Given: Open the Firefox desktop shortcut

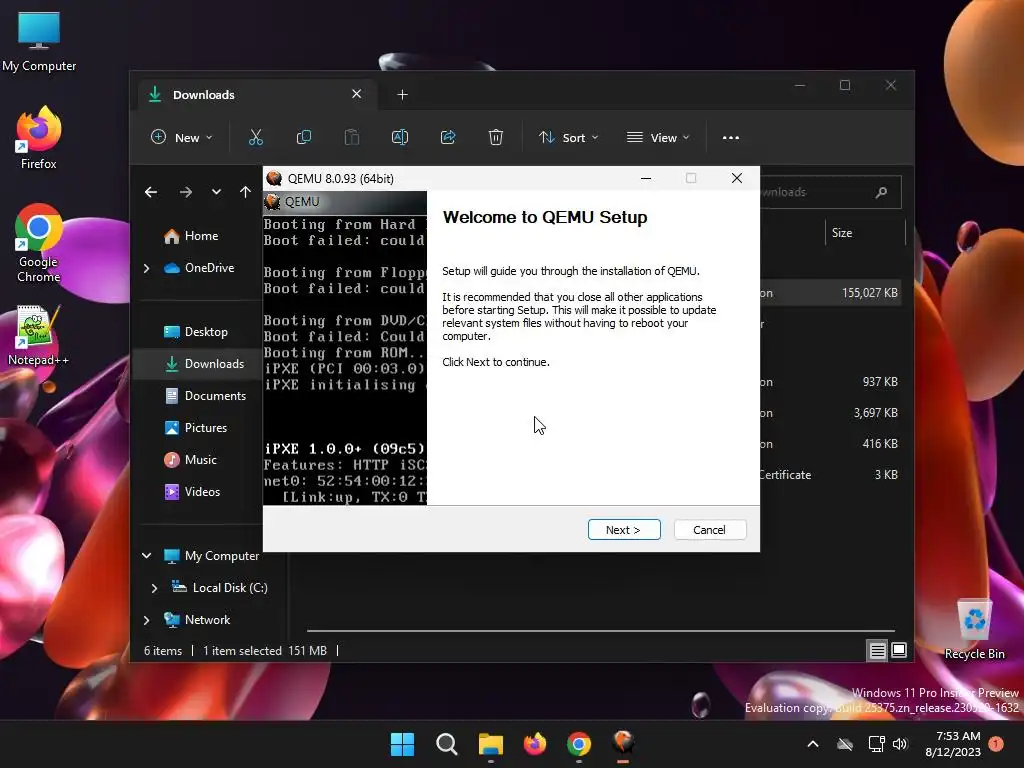Looking at the screenshot, I should [x=39, y=138].
